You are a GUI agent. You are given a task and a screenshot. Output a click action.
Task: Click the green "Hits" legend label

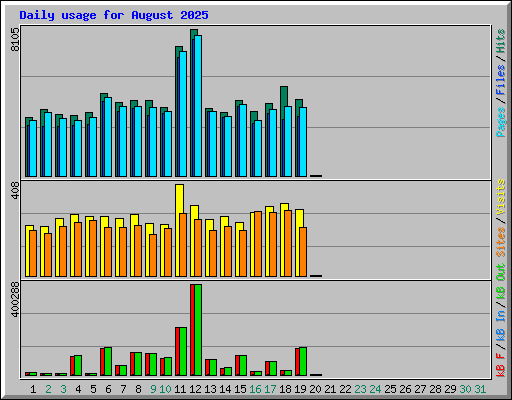point(501,41)
